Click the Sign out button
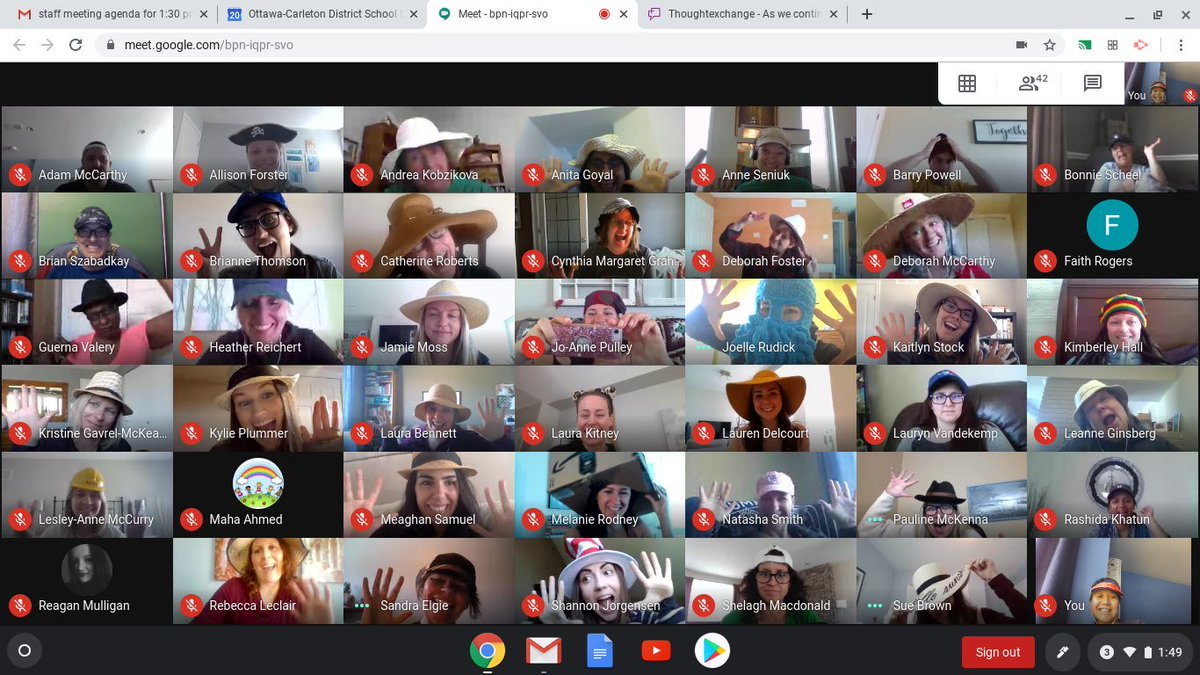The height and width of the screenshot is (675, 1200). [x=997, y=650]
